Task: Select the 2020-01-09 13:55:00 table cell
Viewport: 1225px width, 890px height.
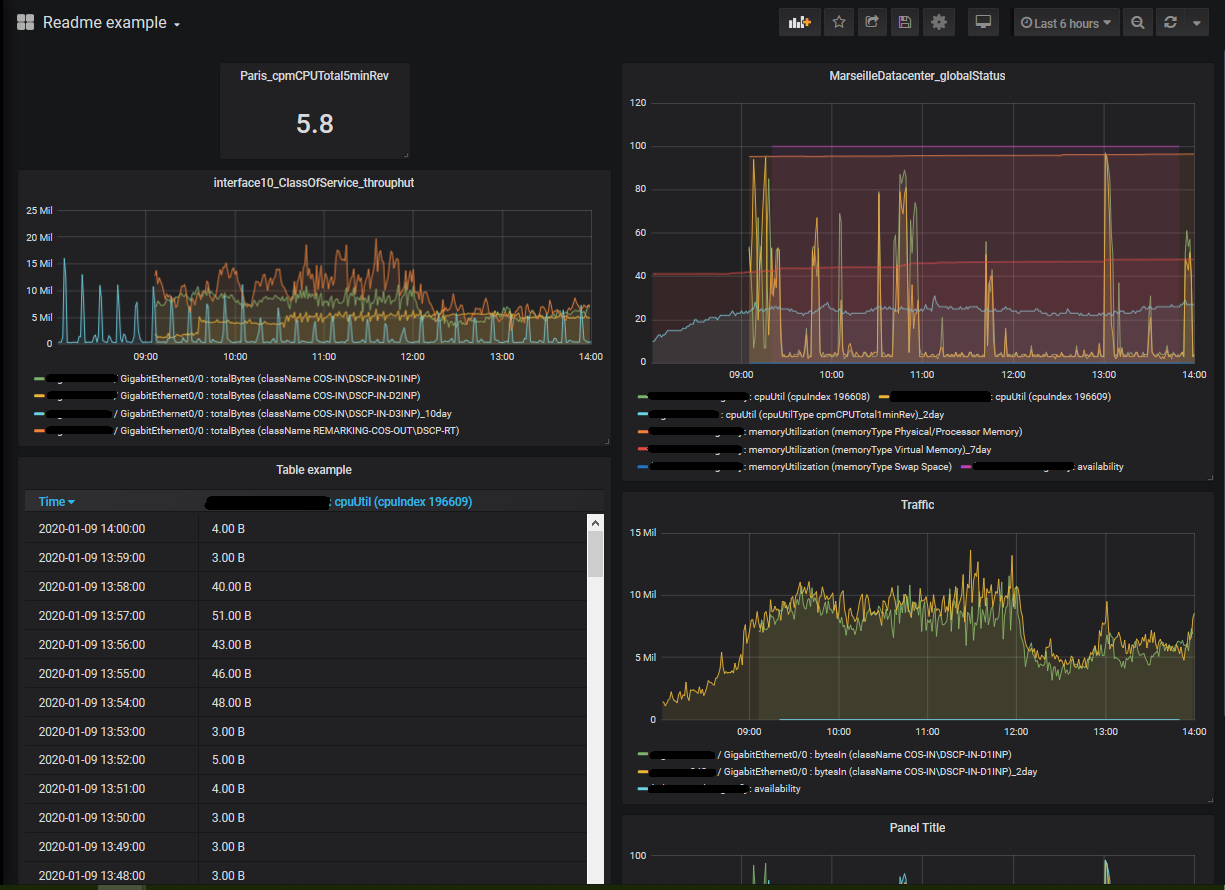Action: pos(92,674)
